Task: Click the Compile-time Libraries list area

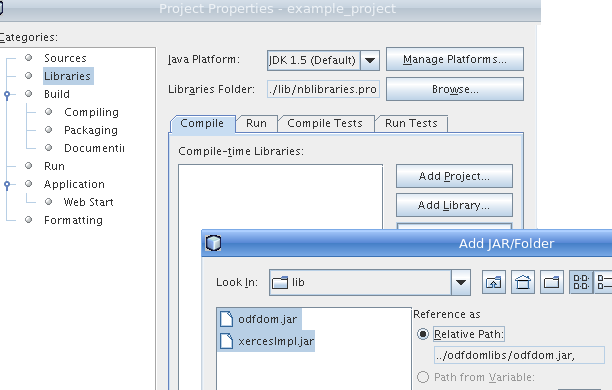Action: tap(280, 196)
